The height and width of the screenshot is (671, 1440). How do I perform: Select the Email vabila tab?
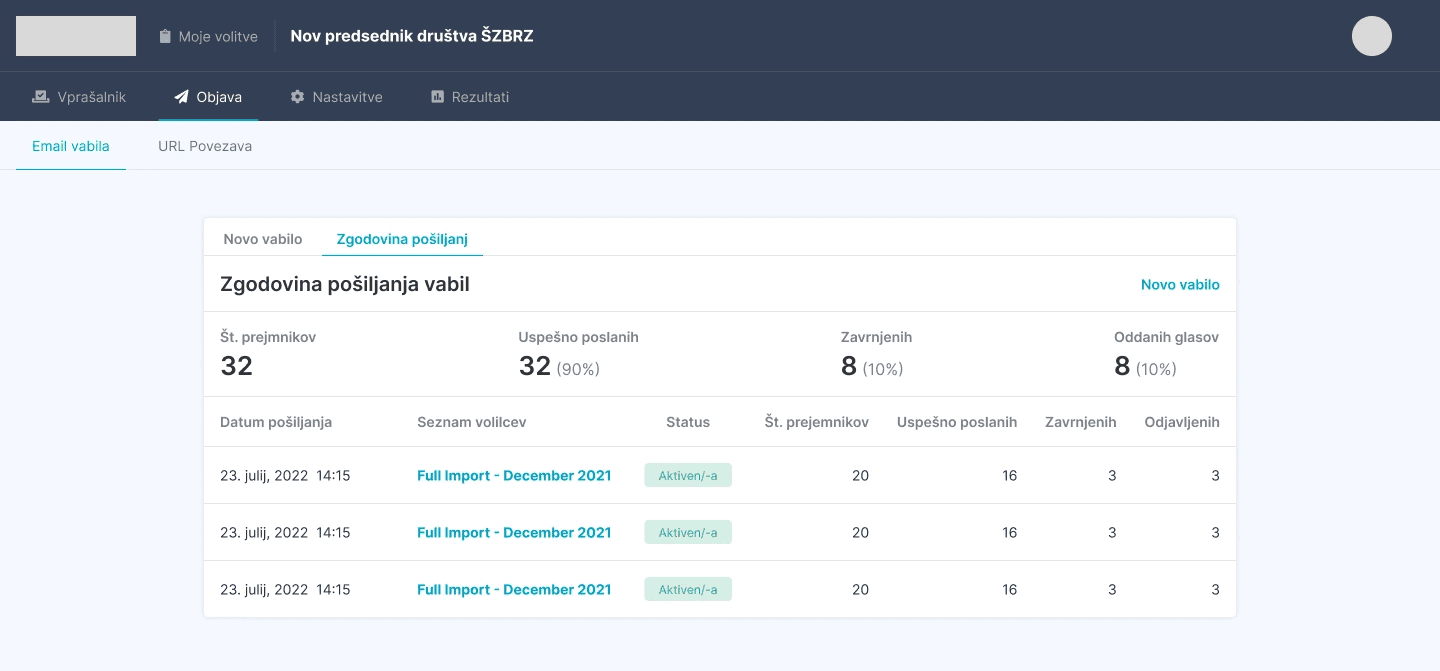[x=70, y=146]
